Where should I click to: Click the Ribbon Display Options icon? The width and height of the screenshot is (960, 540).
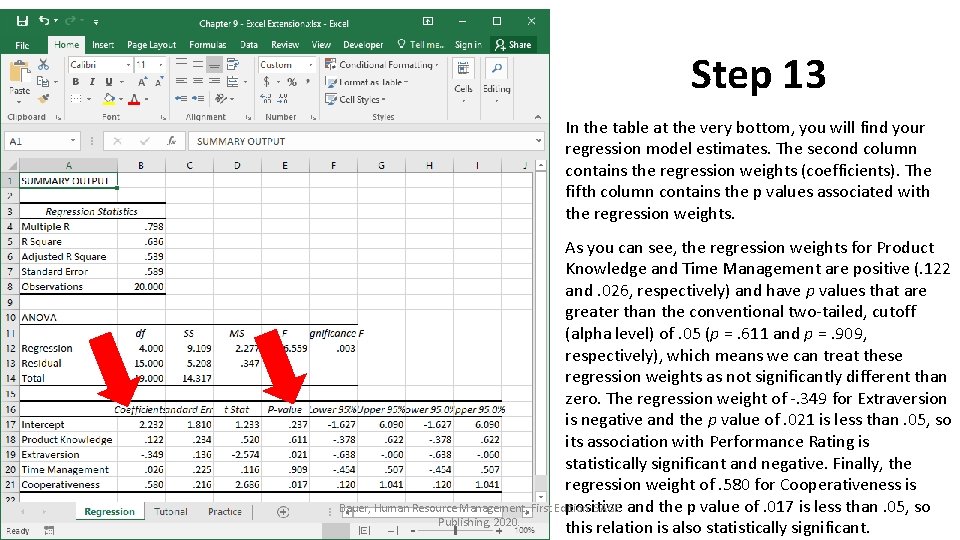click(428, 21)
